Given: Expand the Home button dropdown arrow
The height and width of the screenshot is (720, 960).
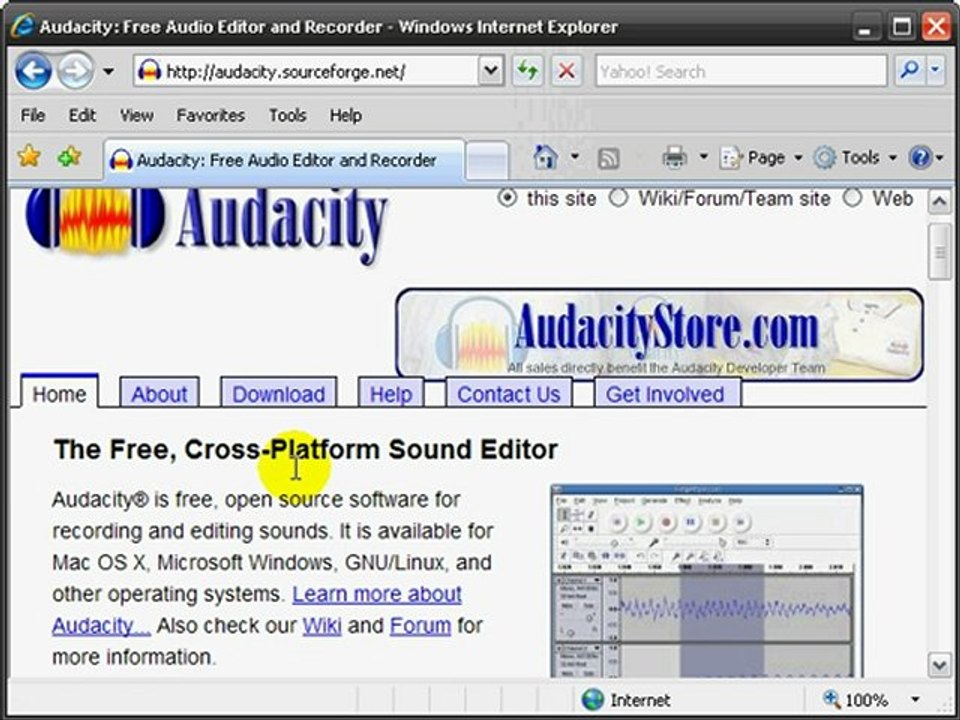Looking at the screenshot, I should pyautogui.click(x=574, y=157).
